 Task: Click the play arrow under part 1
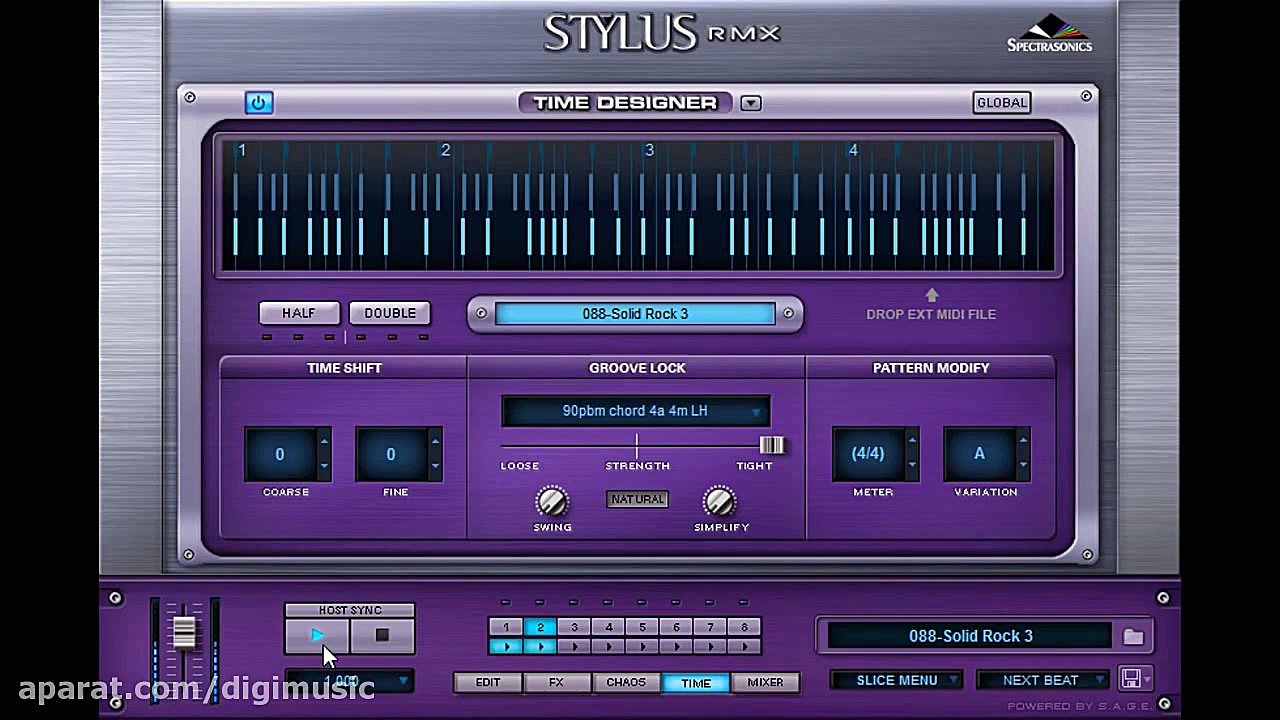pos(506,646)
